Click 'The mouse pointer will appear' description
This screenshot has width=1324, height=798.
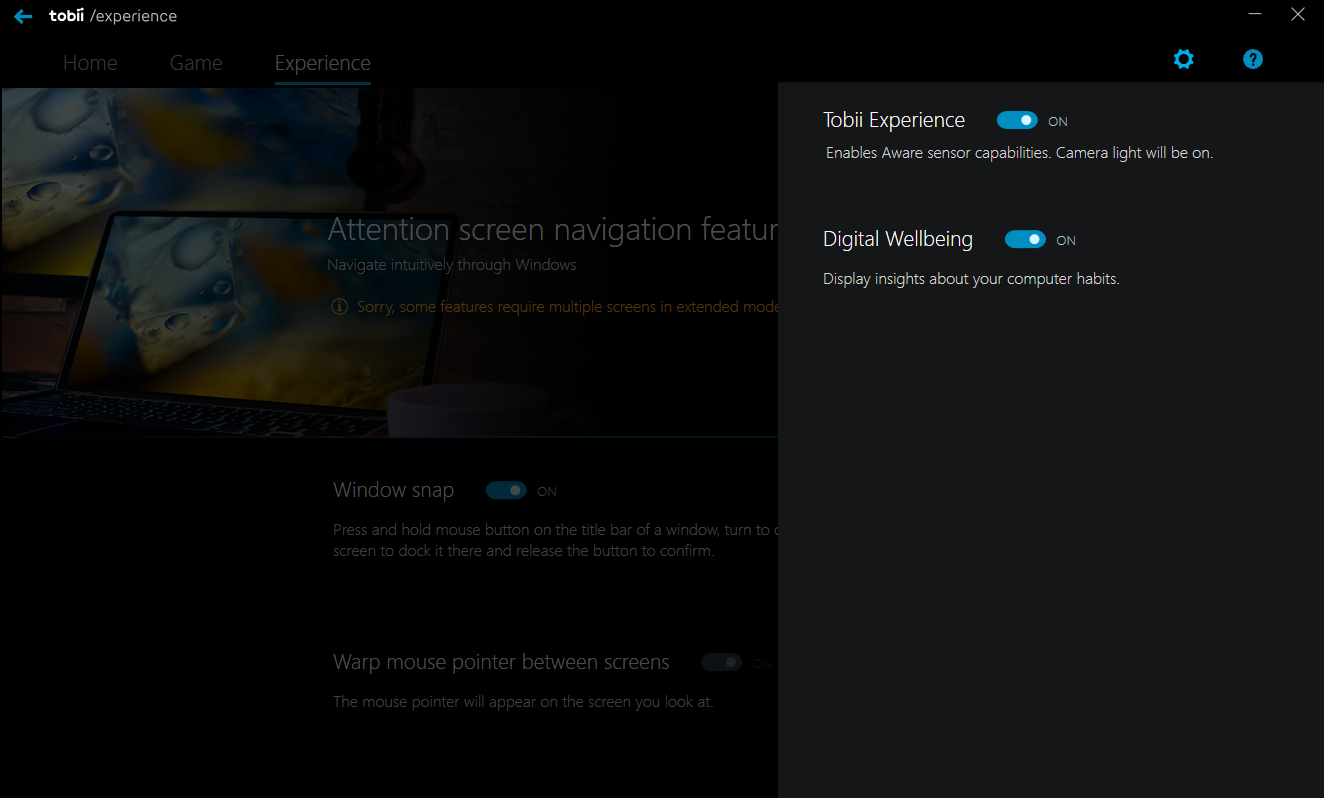click(523, 702)
